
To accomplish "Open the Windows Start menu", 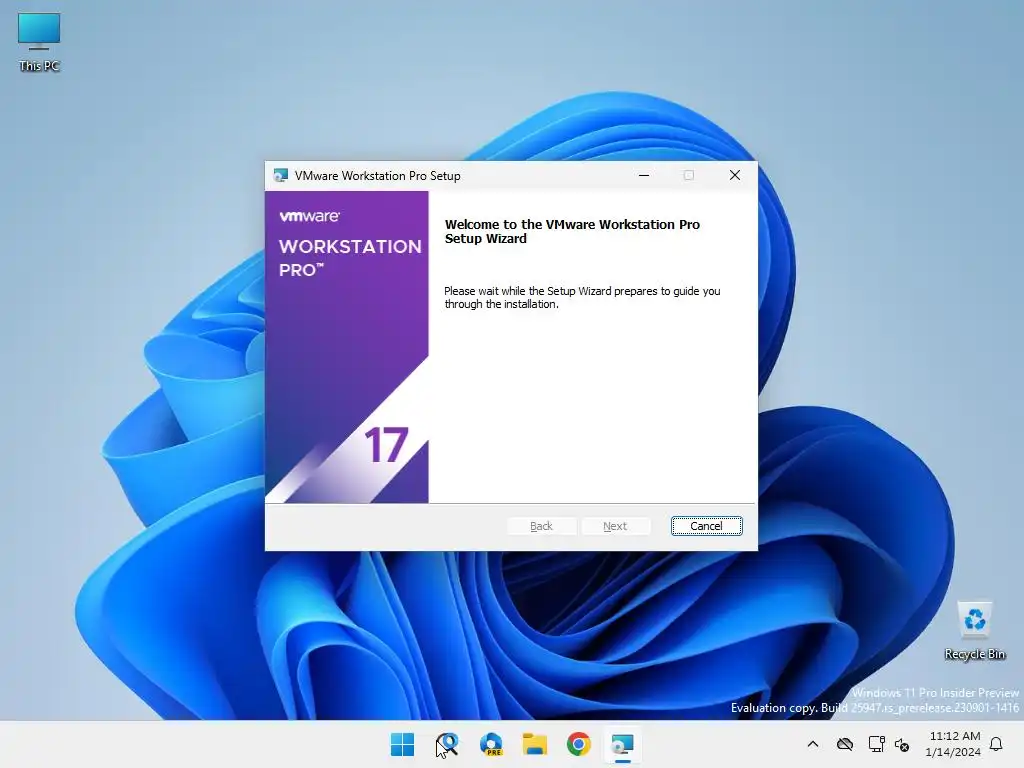I will pos(402,744).
